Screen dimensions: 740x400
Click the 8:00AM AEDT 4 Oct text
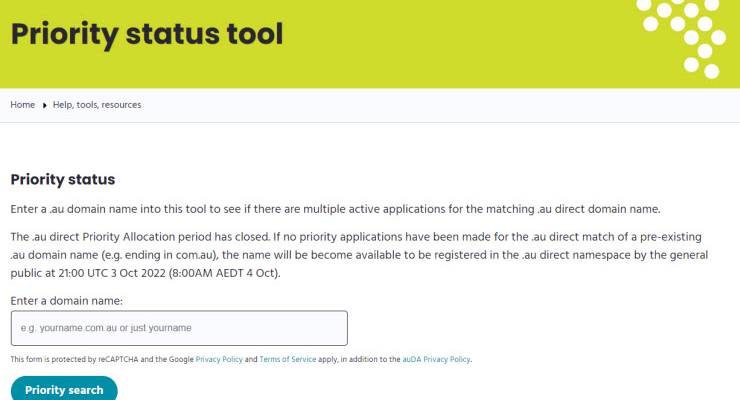tap(224, 273)
